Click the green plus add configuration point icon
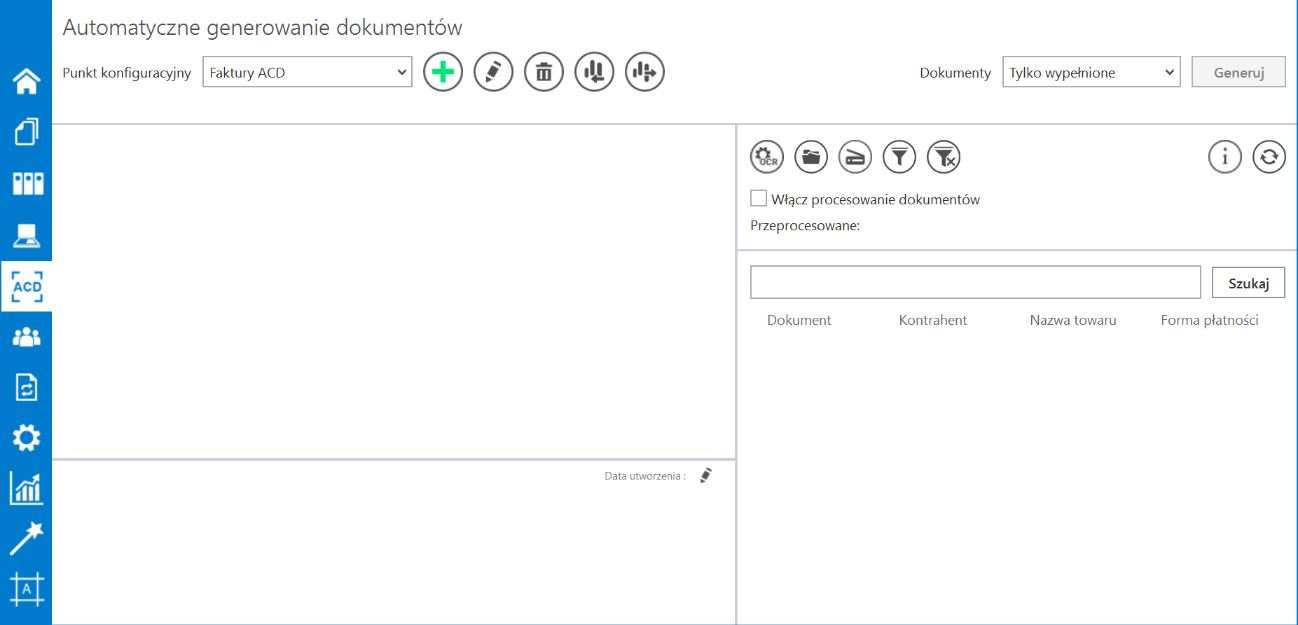Image resolution: width=1298 pixels, height=625 pixels. (443, 72)
